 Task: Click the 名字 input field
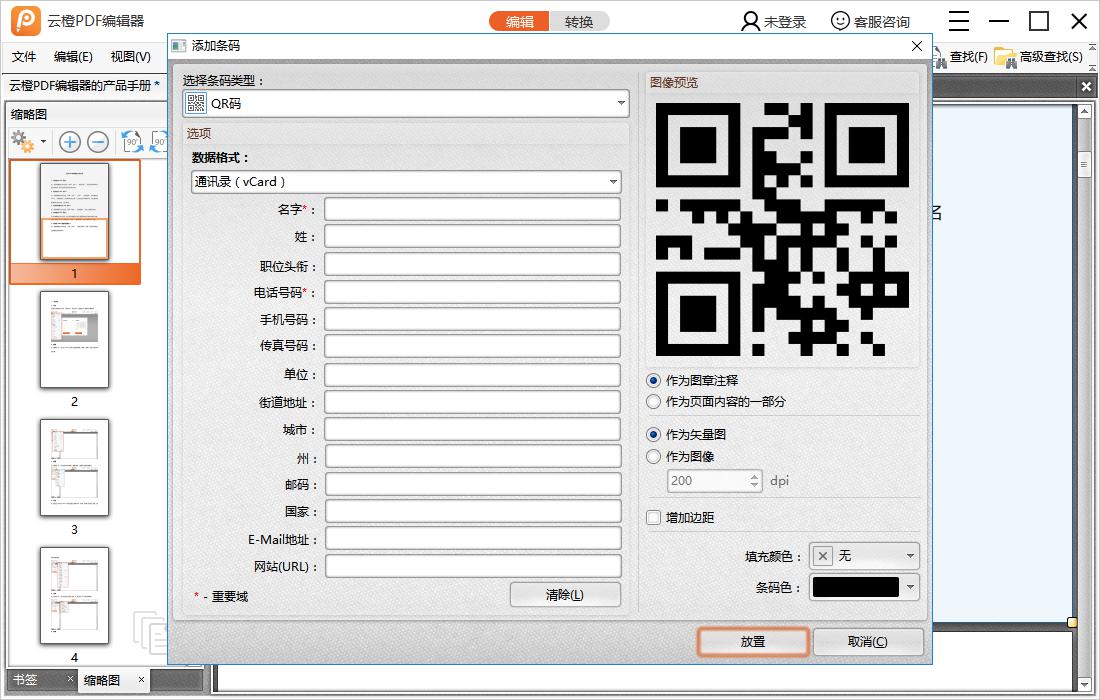(472, 209)
